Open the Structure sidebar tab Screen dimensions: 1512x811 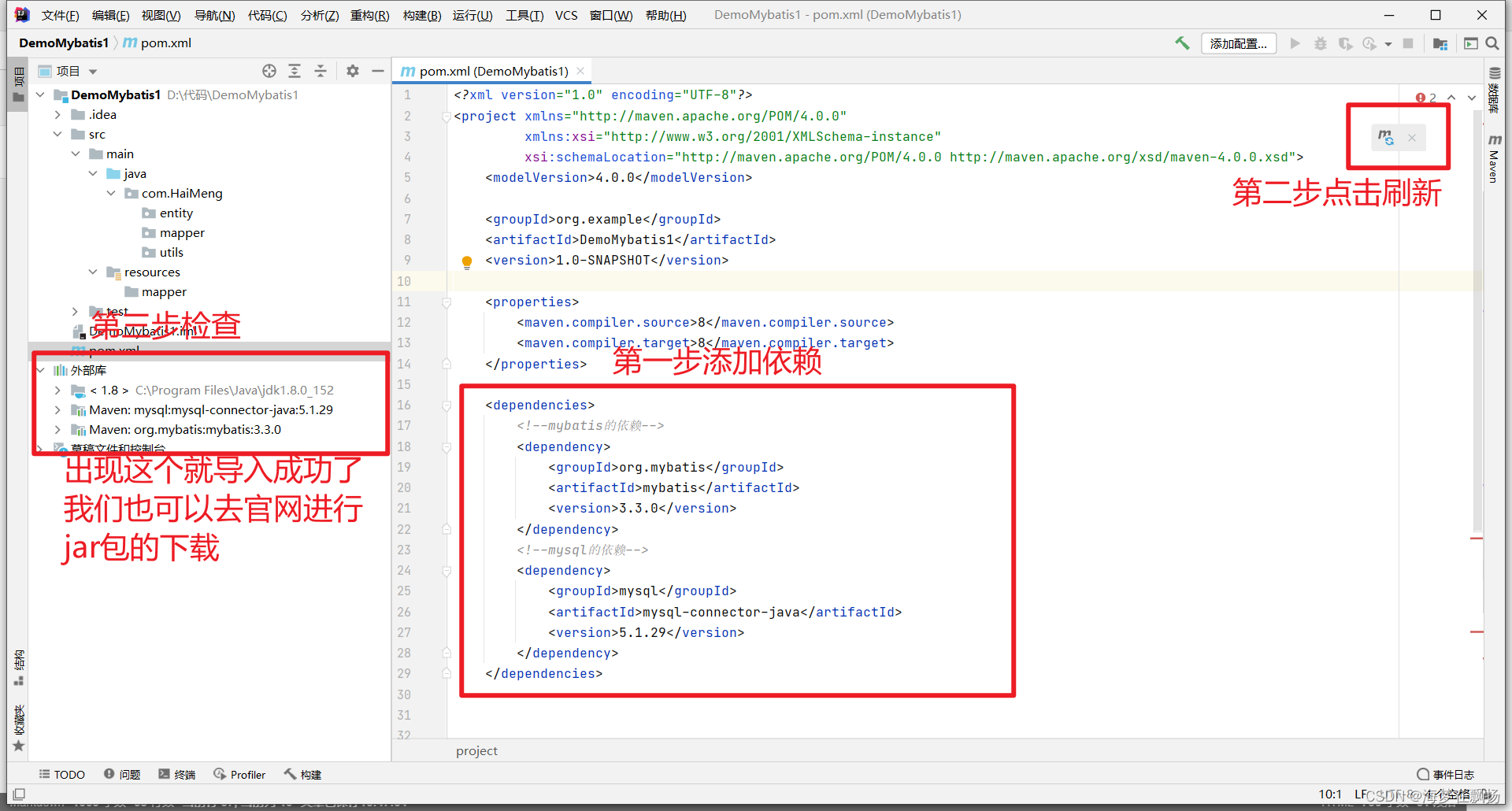click(19, 668)
